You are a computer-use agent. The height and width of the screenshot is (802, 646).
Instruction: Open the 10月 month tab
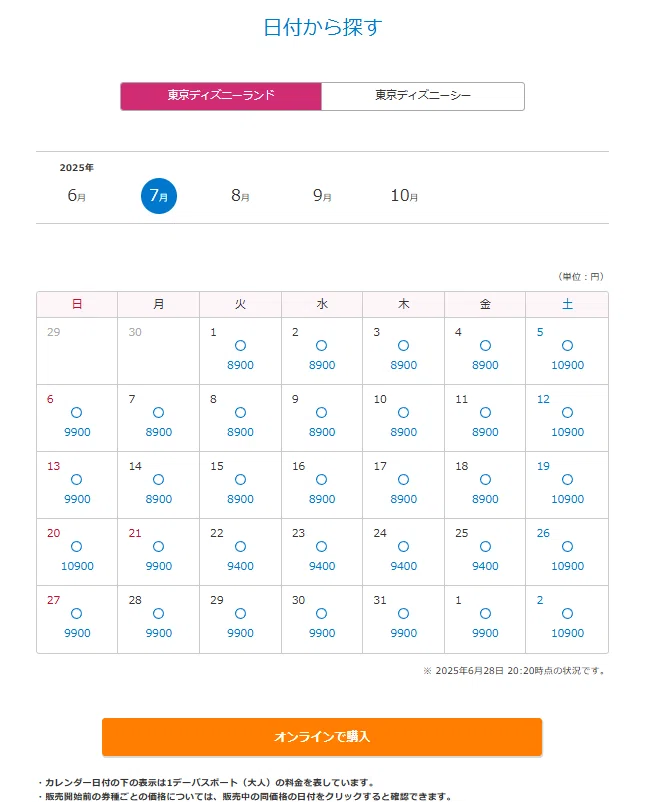[x=404, y=195]
